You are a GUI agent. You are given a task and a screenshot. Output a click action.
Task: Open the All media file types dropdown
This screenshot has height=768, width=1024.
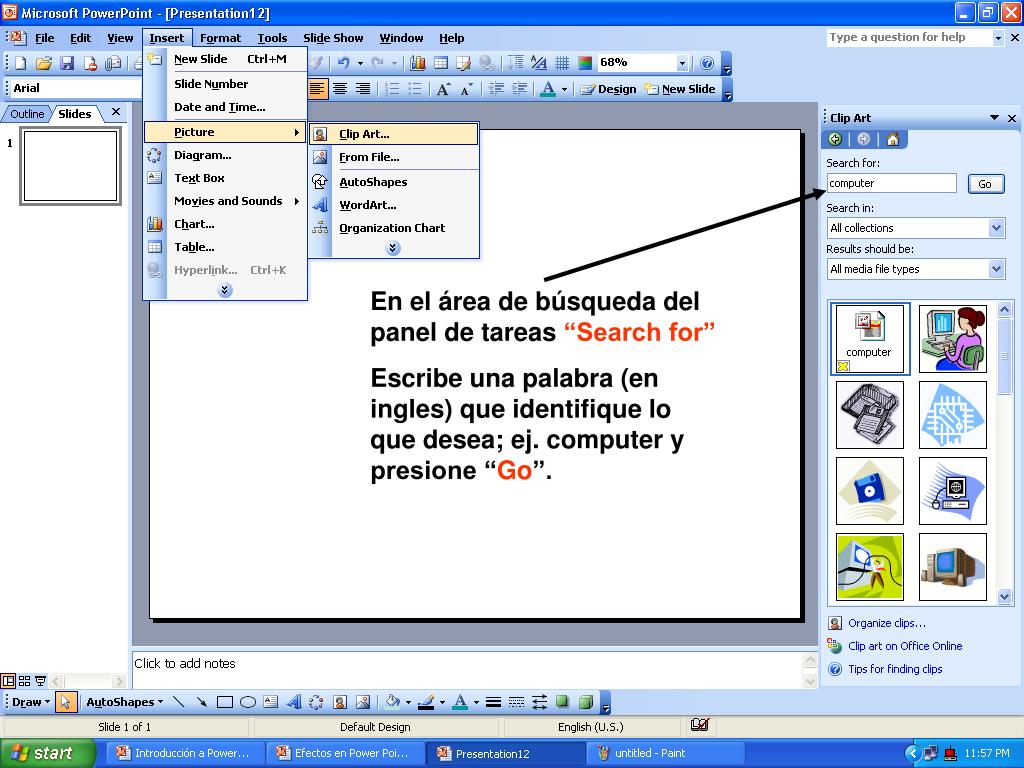pyautogui.click(x=996, y=269)
